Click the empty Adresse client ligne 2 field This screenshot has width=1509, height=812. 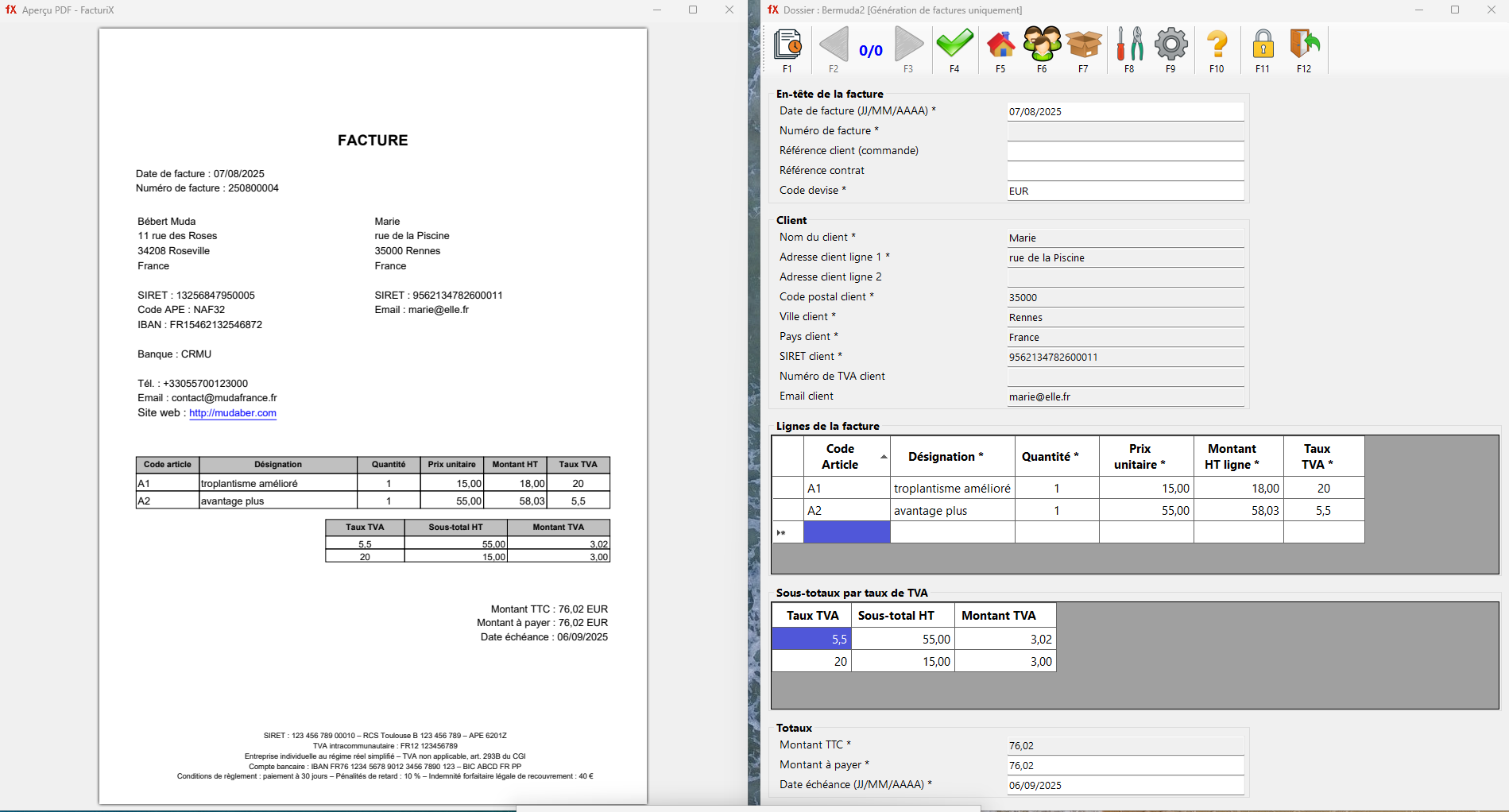coord(1125,278)
